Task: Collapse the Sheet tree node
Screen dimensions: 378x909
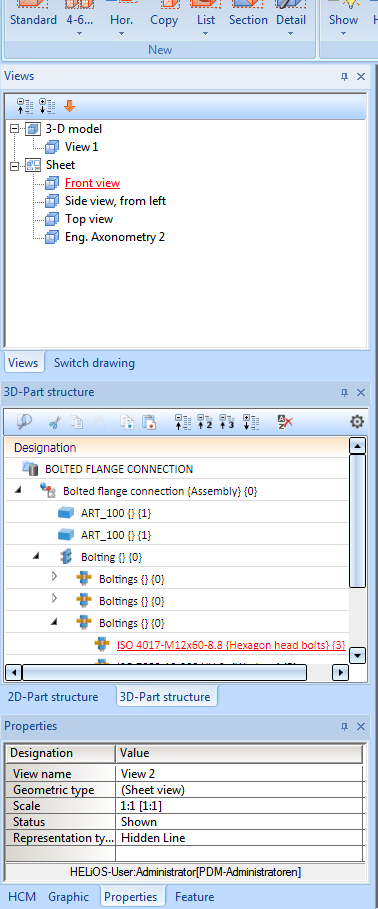Action: [x=15, y=165]
